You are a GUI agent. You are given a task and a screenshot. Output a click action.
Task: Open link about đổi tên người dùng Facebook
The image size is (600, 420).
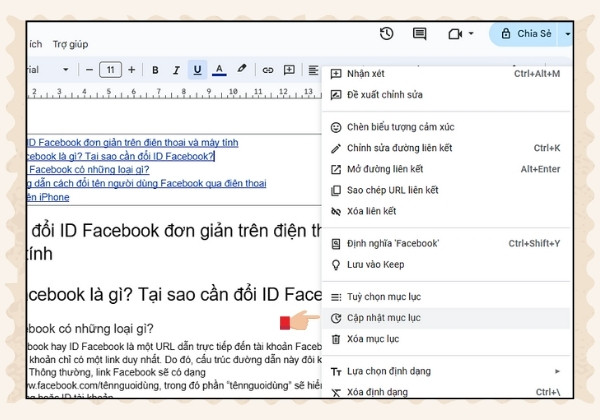tap(147, 183)
